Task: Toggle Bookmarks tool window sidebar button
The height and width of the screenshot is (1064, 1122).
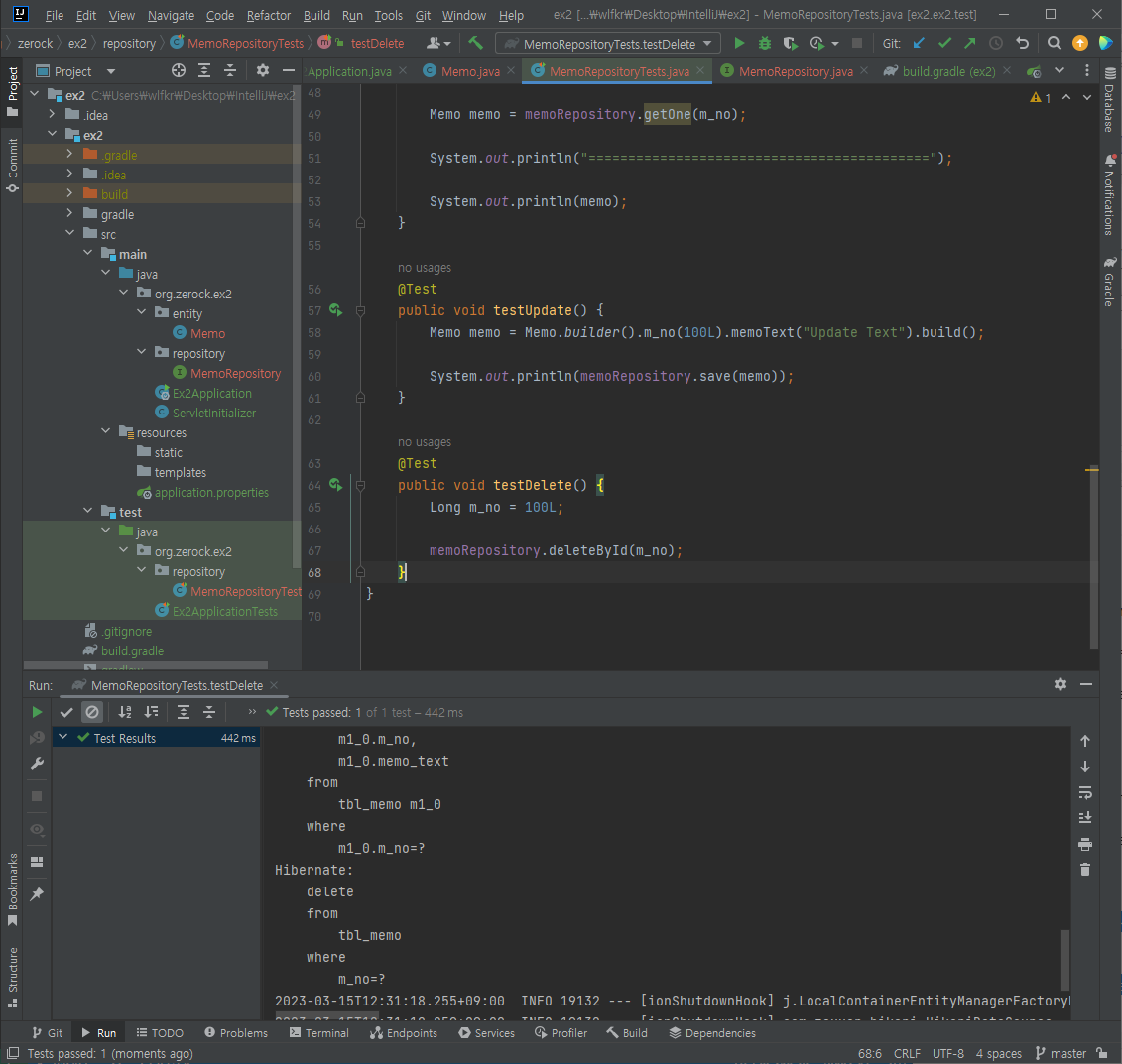Action: click(12, 889)
